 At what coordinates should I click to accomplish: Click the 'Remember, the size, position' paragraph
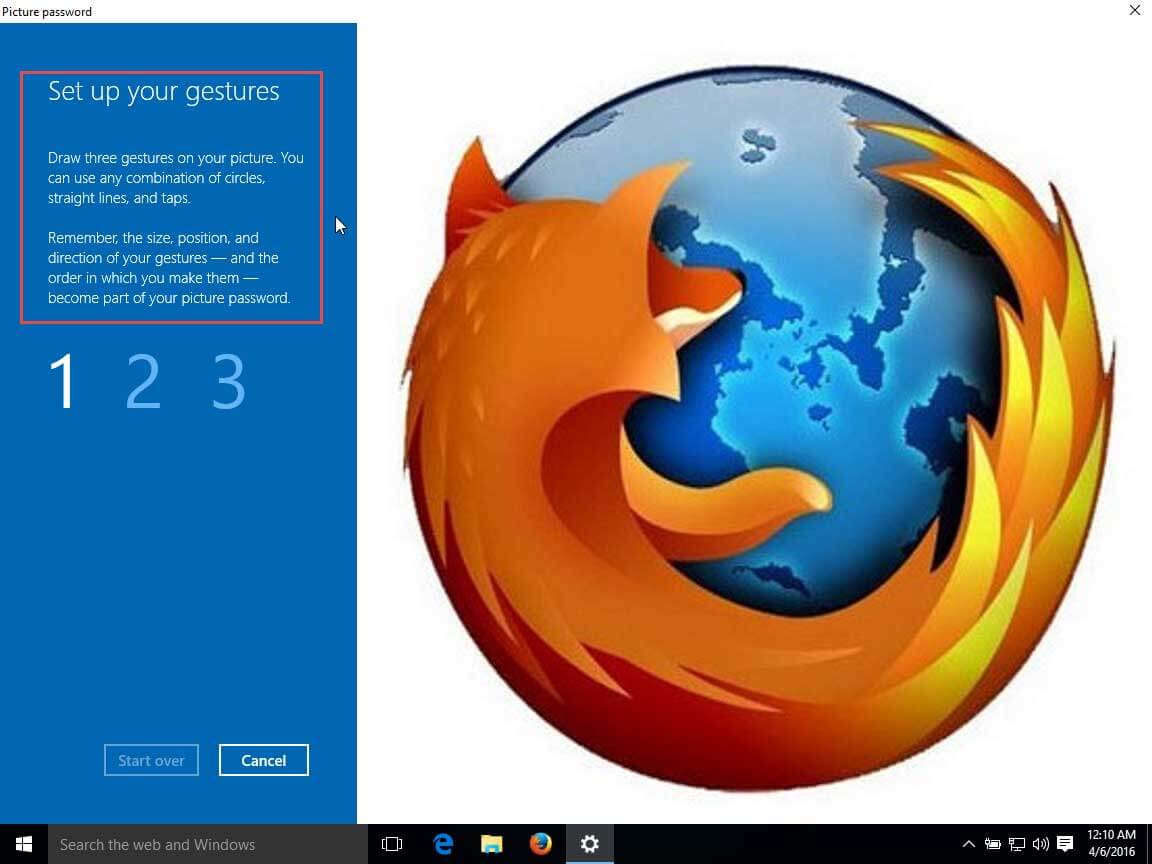point(169,267)
